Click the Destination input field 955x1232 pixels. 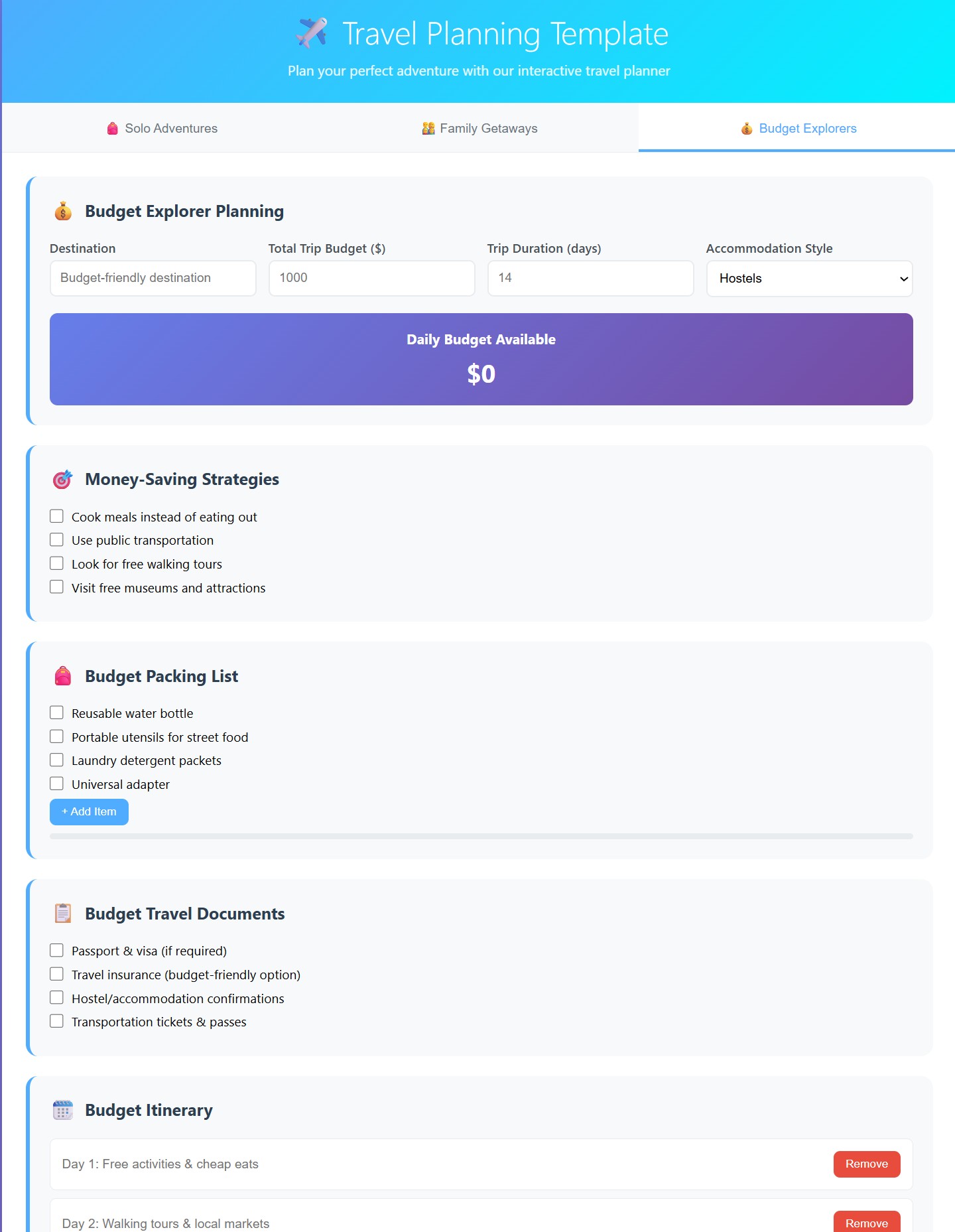(152, 278)
